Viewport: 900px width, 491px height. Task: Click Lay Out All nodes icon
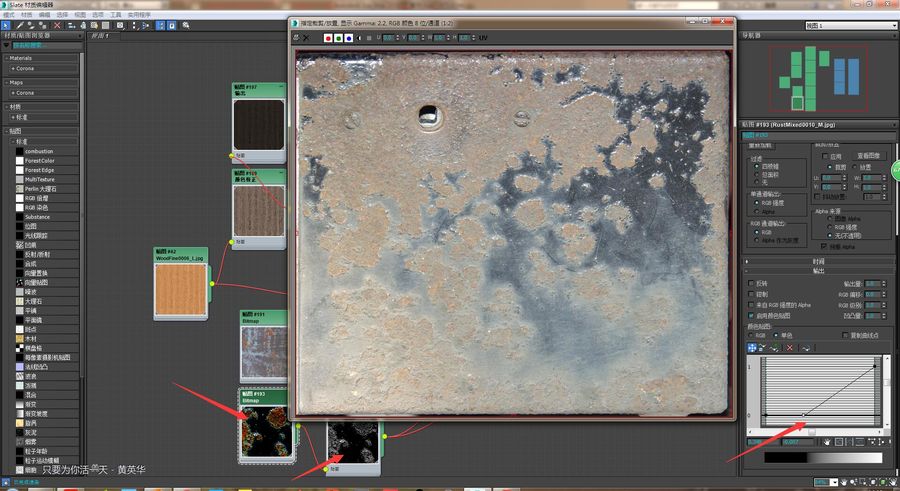coord(134,25)
